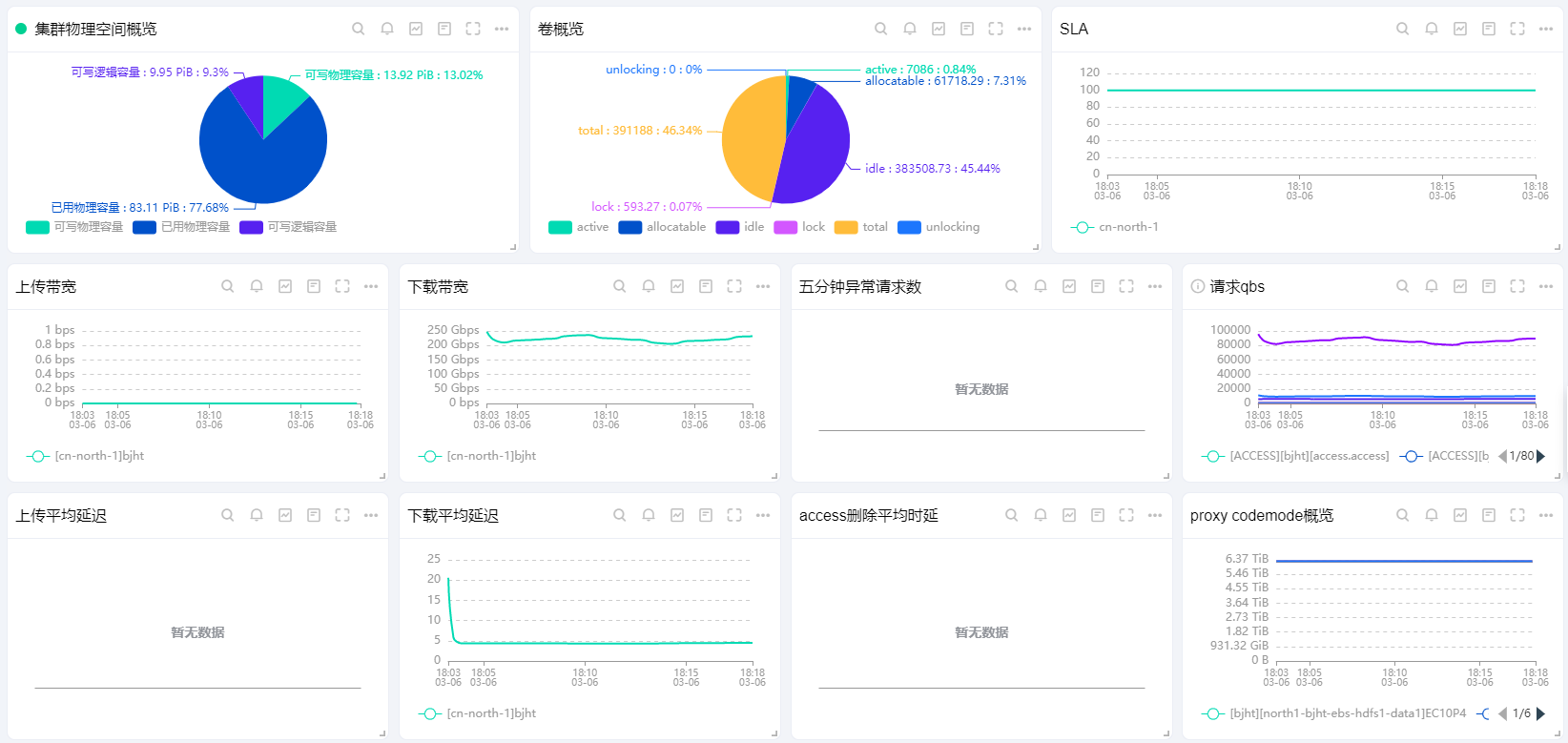Toggle [cn-north-1]bjht legend in 下载带宽

pos(477,456)
